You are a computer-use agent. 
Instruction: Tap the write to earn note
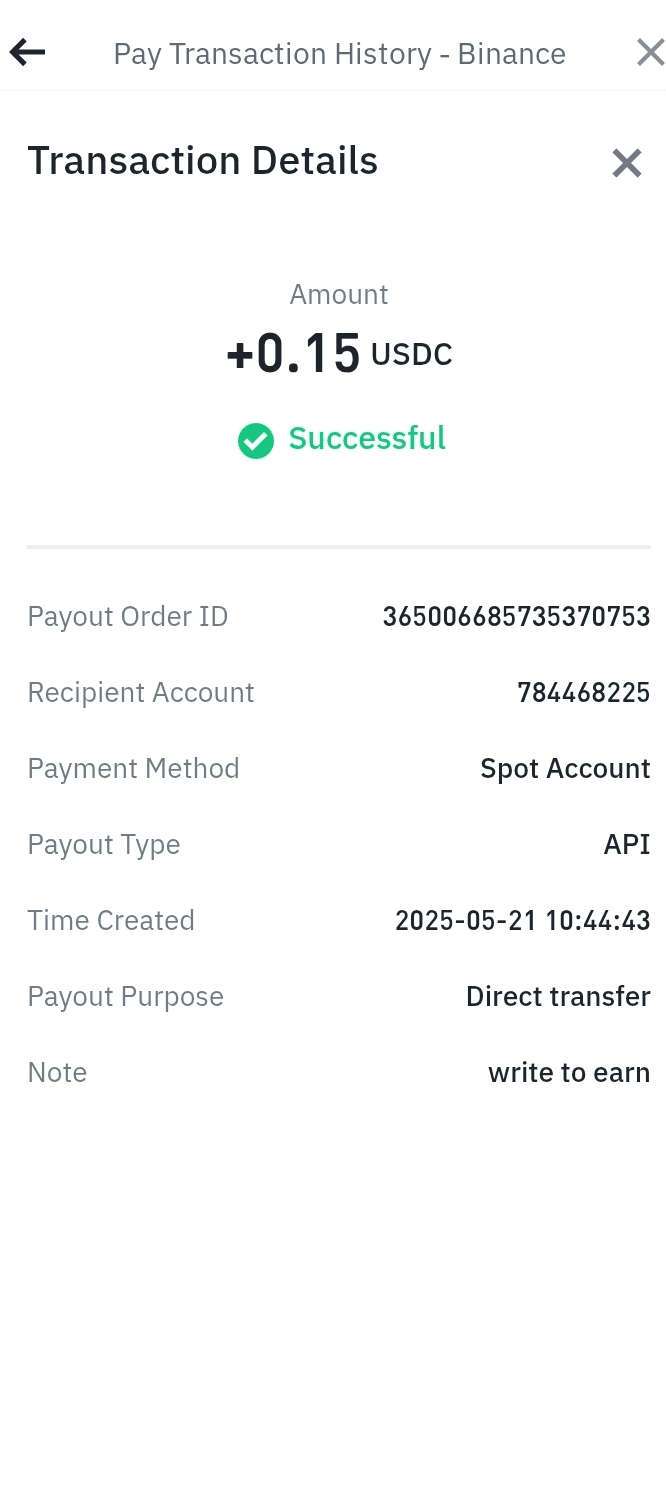click(x=569, y=1072)
